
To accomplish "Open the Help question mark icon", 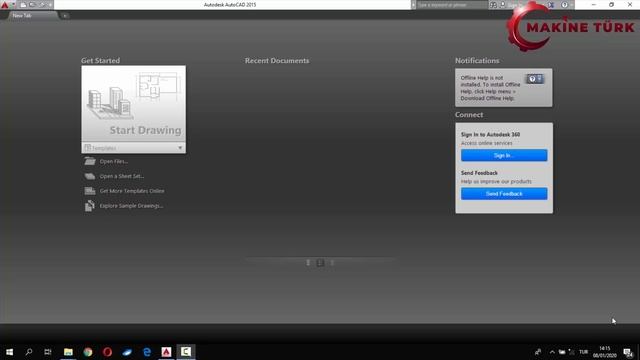I will point(564,5).
